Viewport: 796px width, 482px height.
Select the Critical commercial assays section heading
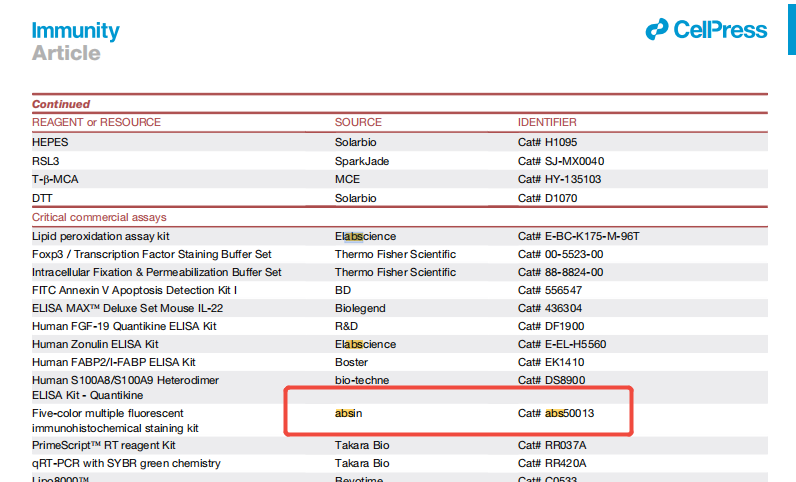pos(99,217)
